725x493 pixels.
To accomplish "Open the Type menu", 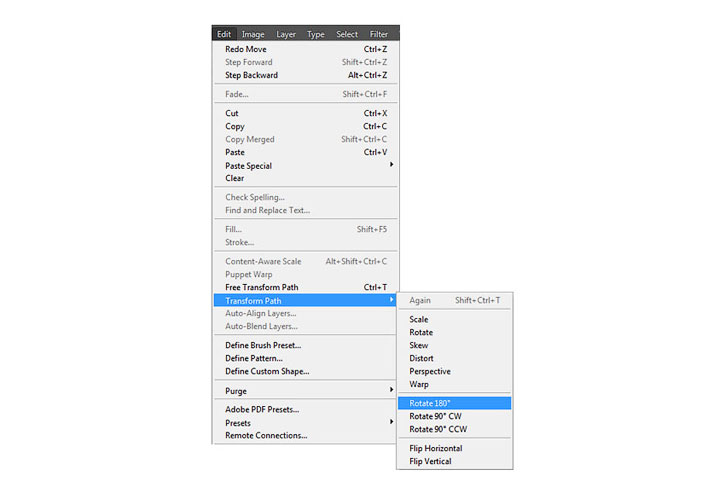I will tap(316, 34).
